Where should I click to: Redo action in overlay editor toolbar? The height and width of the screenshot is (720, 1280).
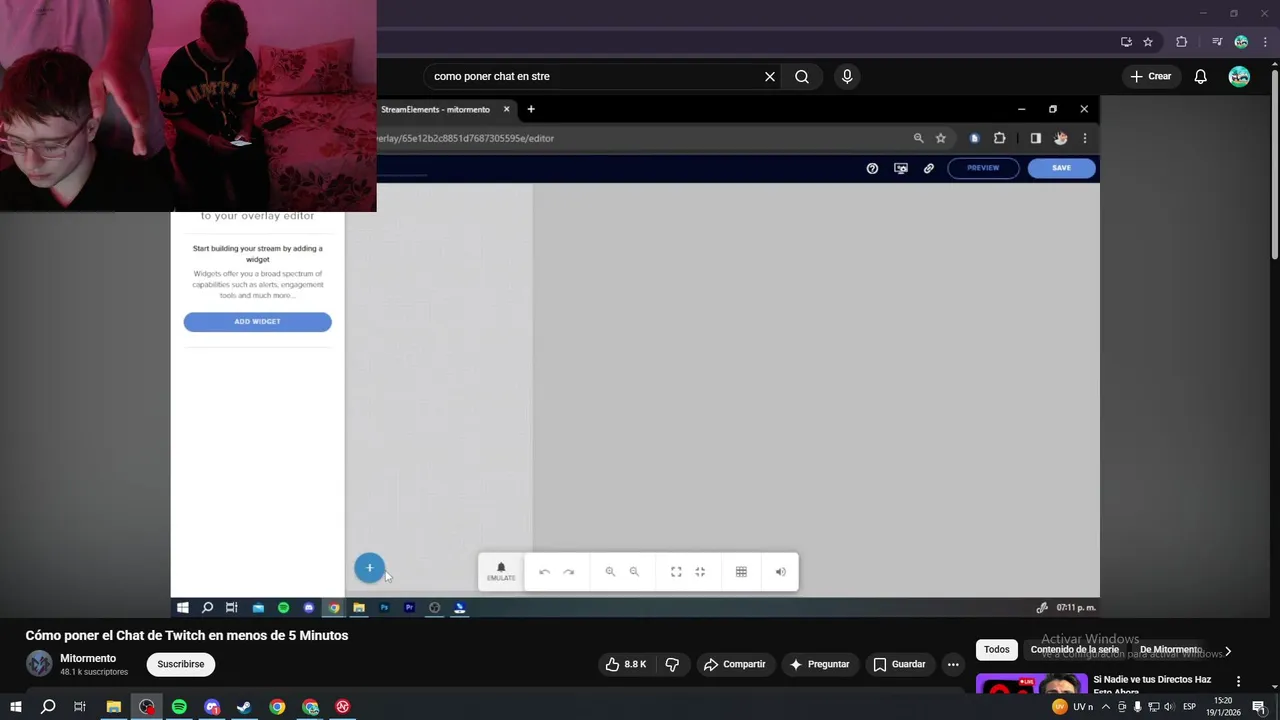pos(569,572)
